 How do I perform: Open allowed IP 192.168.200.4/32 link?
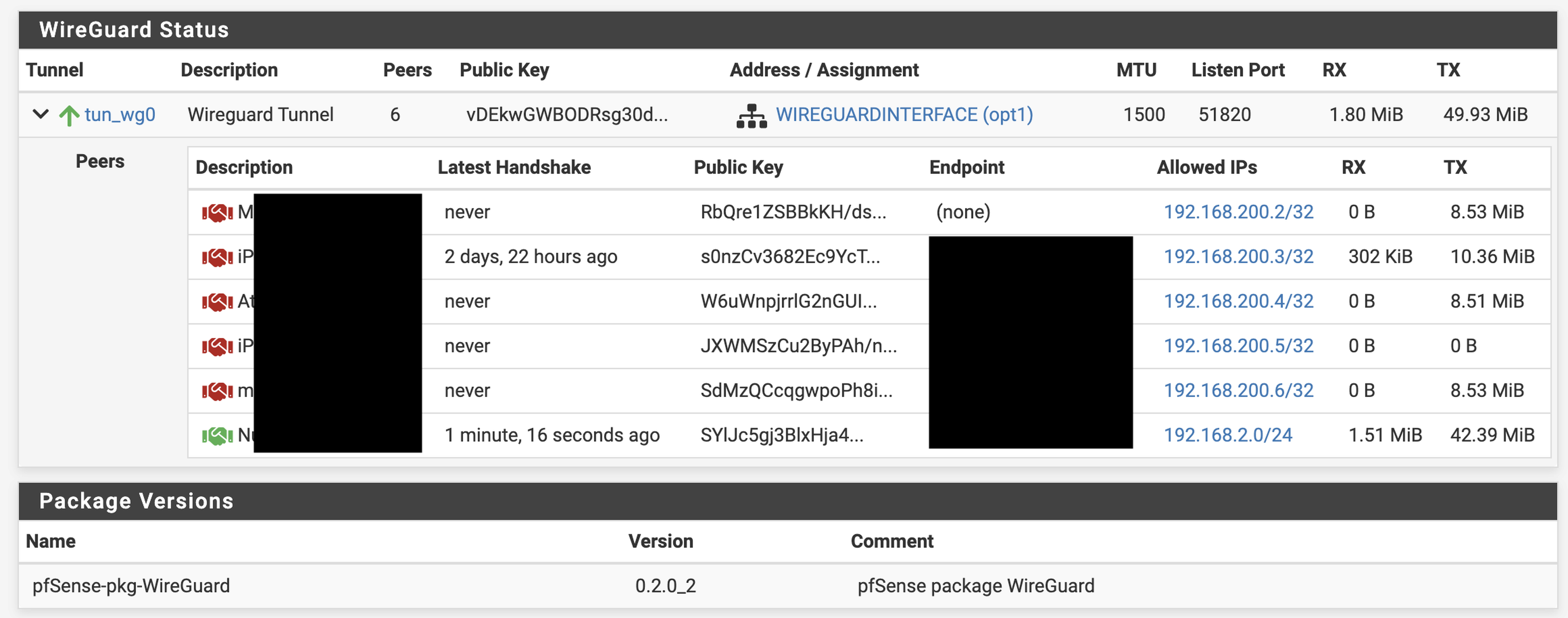pos(1238,301)
